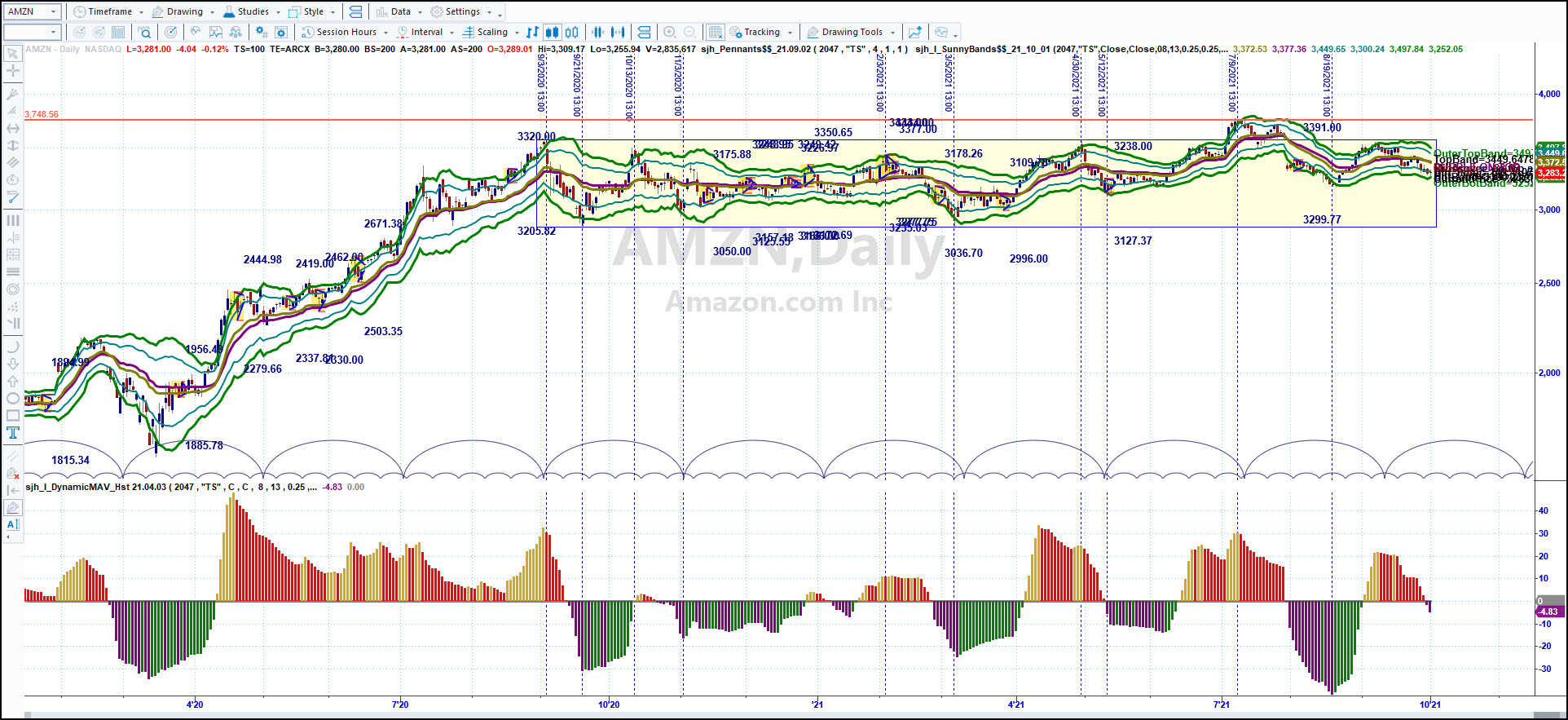Screen dimensions: 1568x720
Task: Click the delete drawing icon with red X
Action: point(13,473)
